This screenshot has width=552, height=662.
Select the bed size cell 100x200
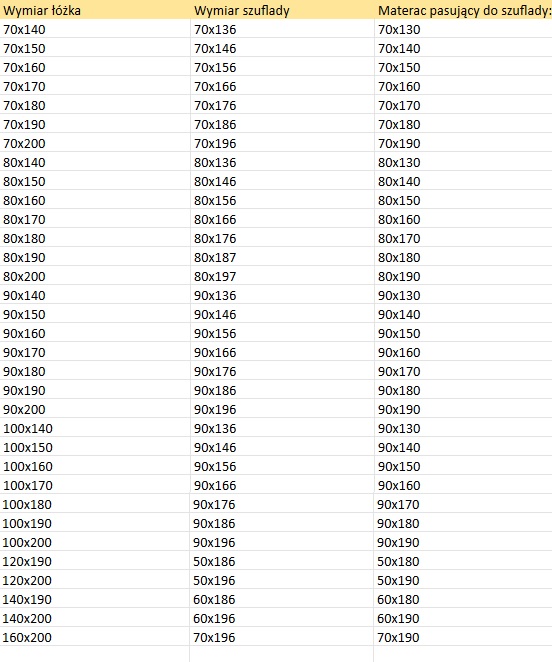pos(95,542)
